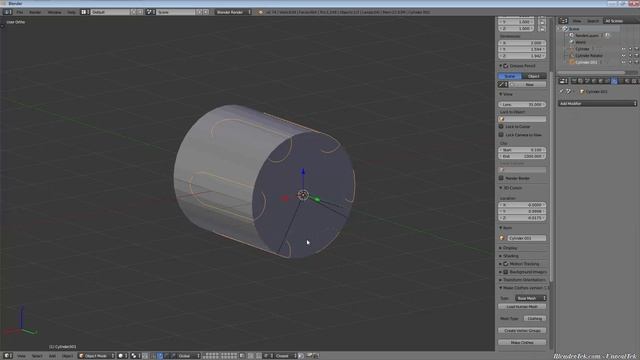Image resolution: width=640 pixels, height=360 pixels.
Task: Click the green Y-axis manipulator handle
Action: pyautogui.click(x=317, y=199)
